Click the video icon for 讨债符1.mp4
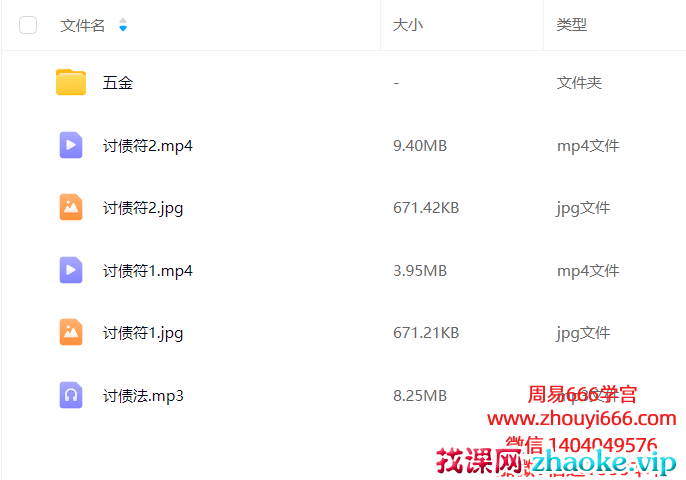686x480 pixels. [71, 271]
